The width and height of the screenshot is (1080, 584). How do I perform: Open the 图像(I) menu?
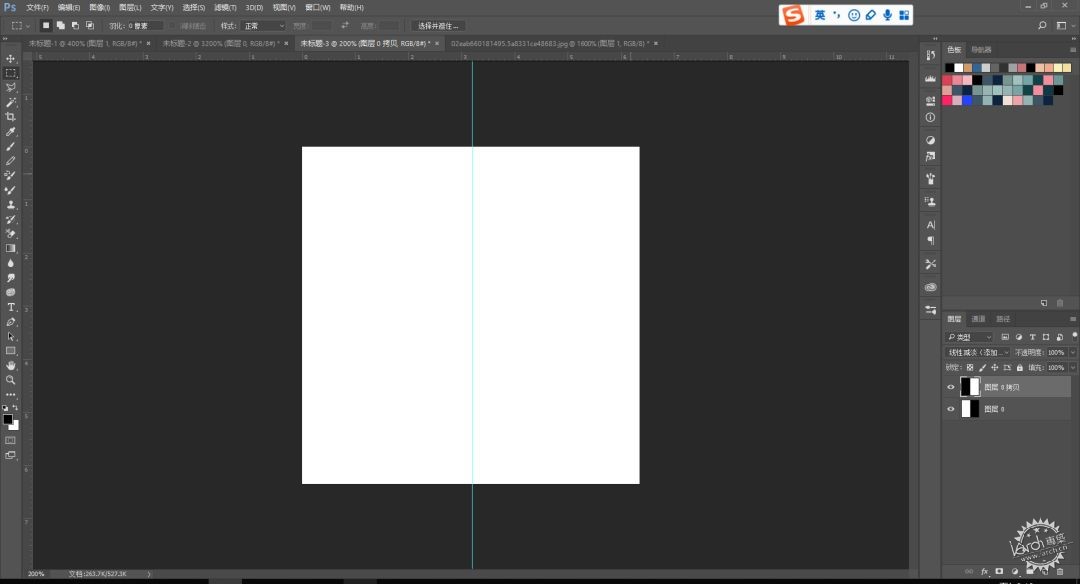pyautogui.click(x=99, y=8)
